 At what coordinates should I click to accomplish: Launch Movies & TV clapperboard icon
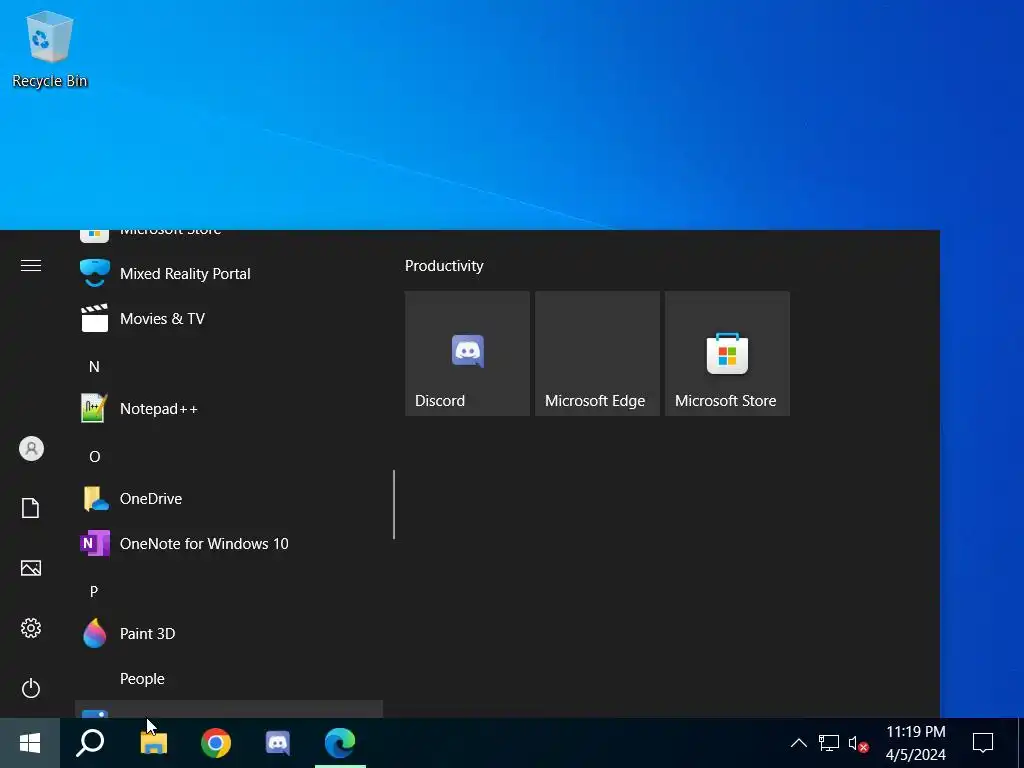[x=95, y=318]
